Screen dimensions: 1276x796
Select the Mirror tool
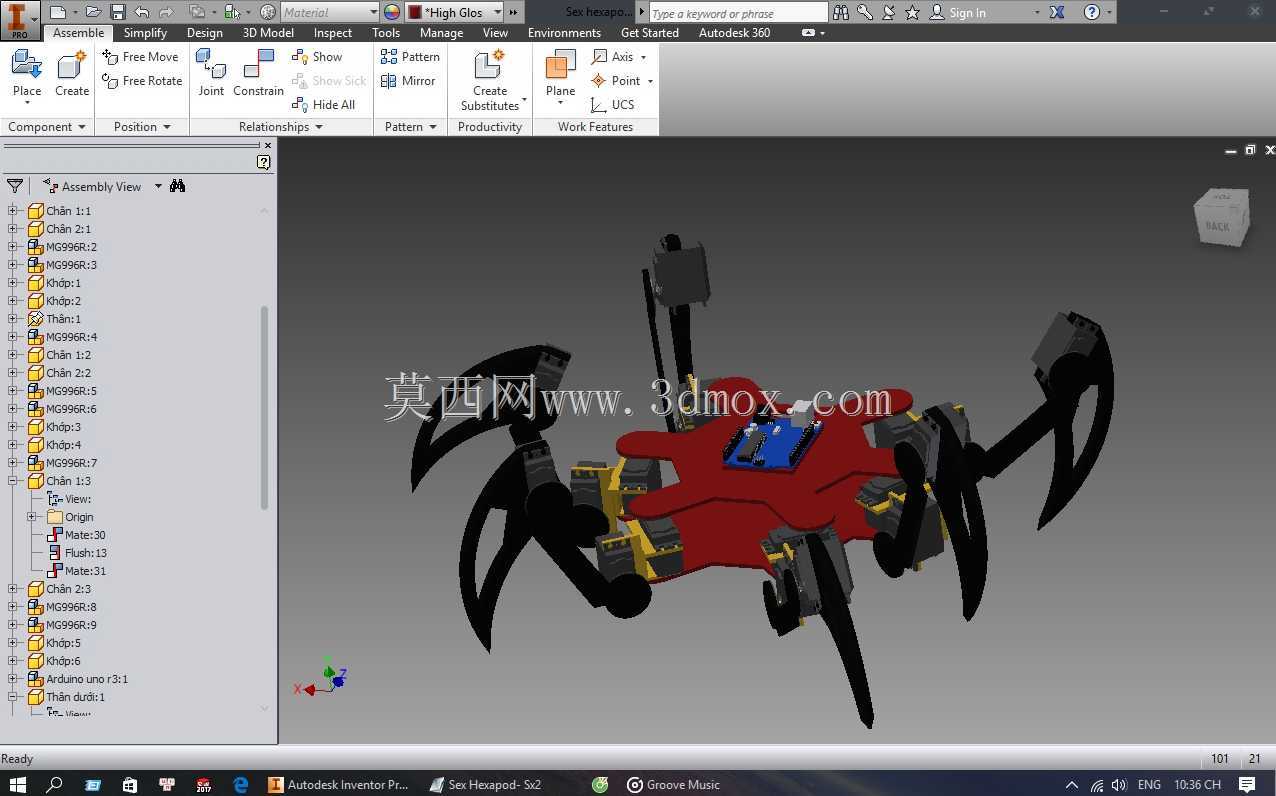408,81
